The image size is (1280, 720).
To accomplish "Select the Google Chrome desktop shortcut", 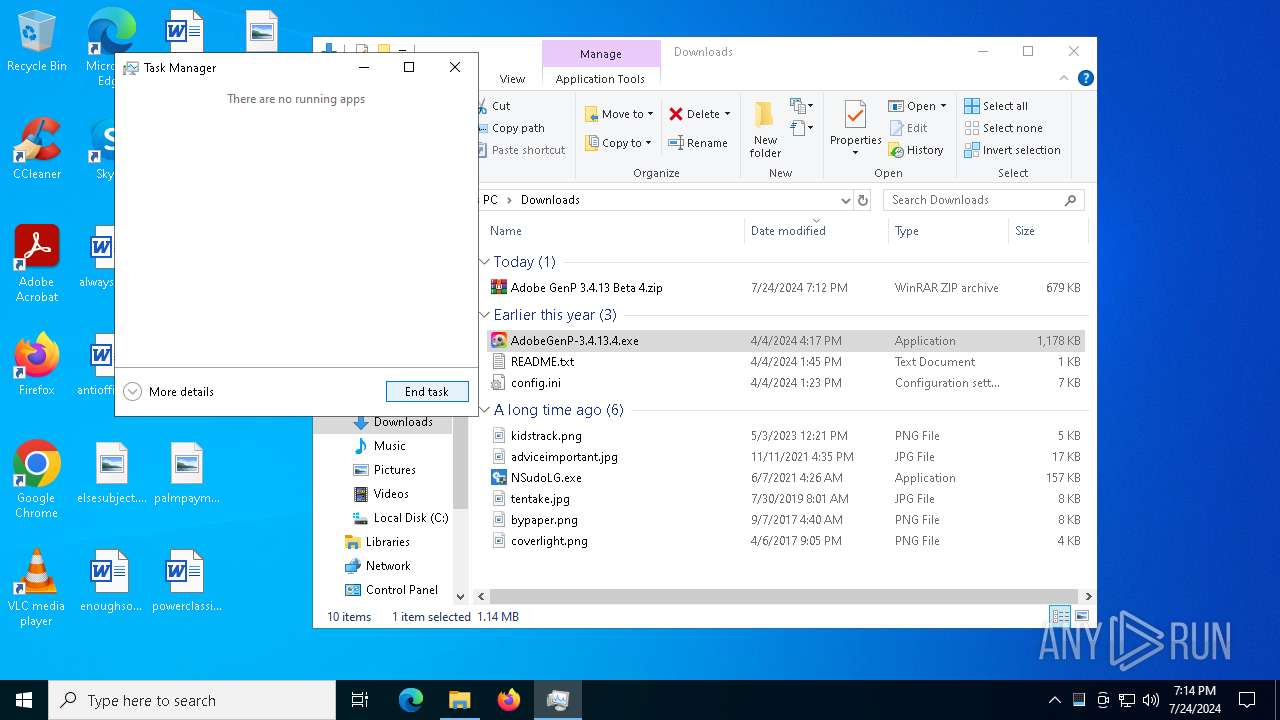I will tap(37, 480).
